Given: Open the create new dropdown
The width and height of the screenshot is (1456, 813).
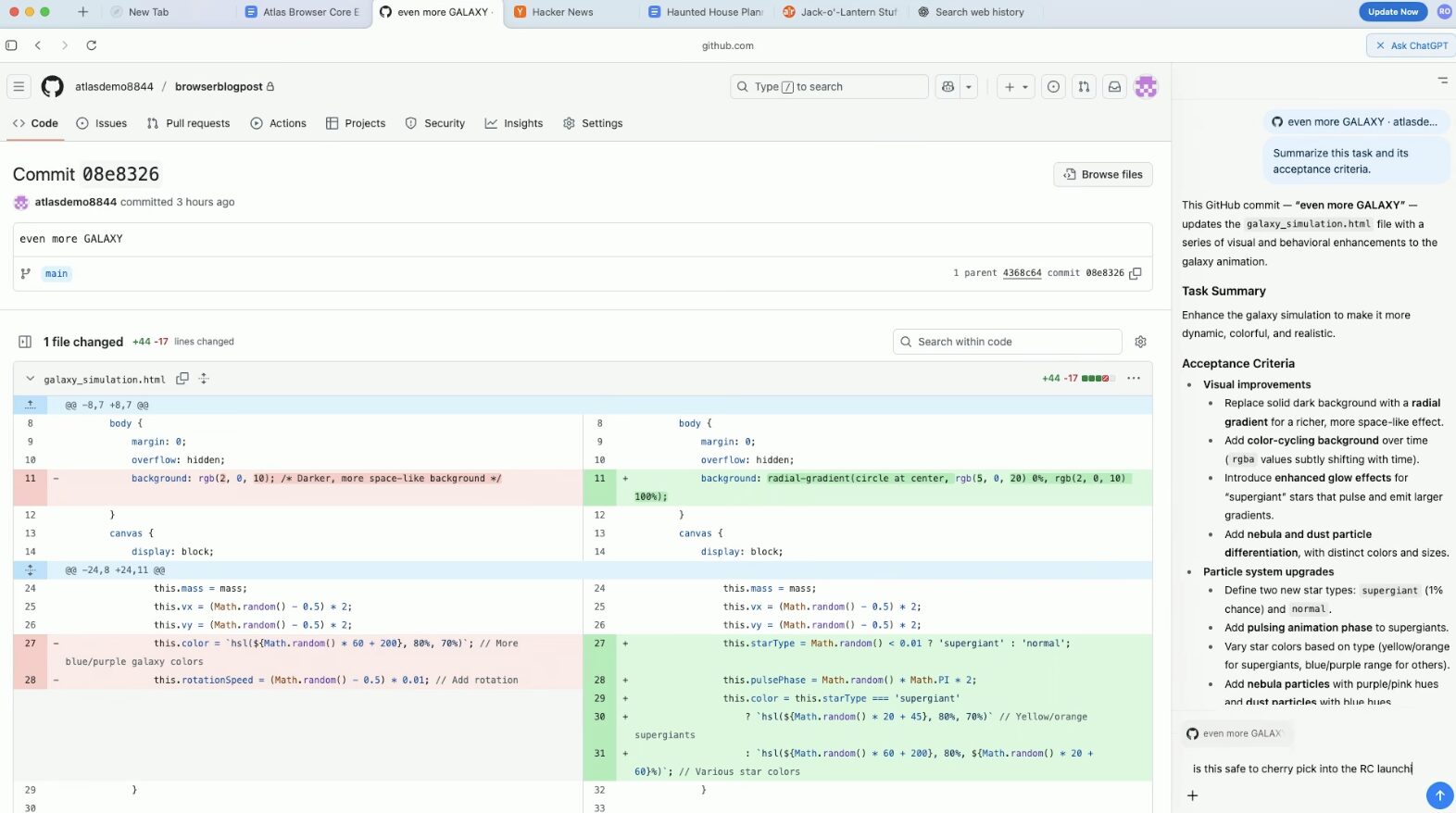Looking at the screenshot, I should tap(1016, 87).
